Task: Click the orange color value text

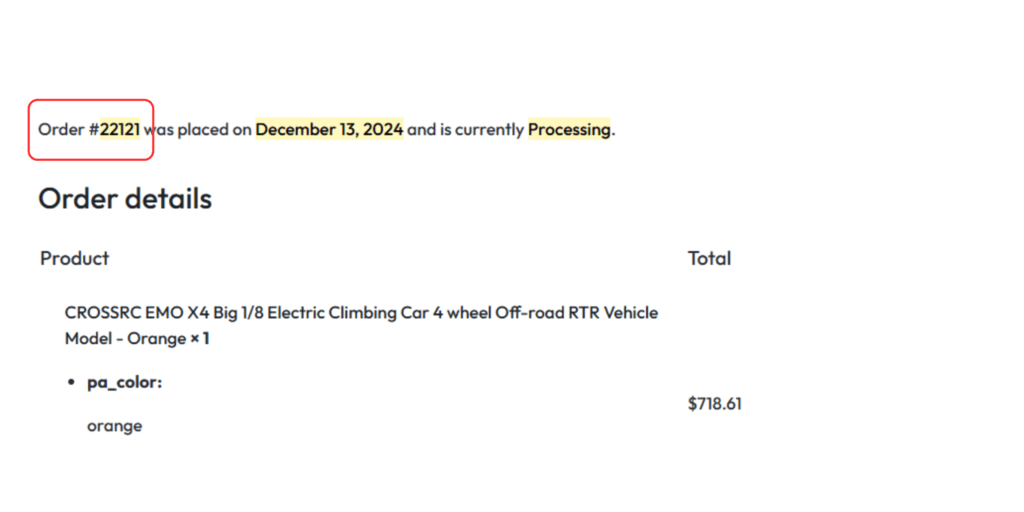Action: (114, 426)
